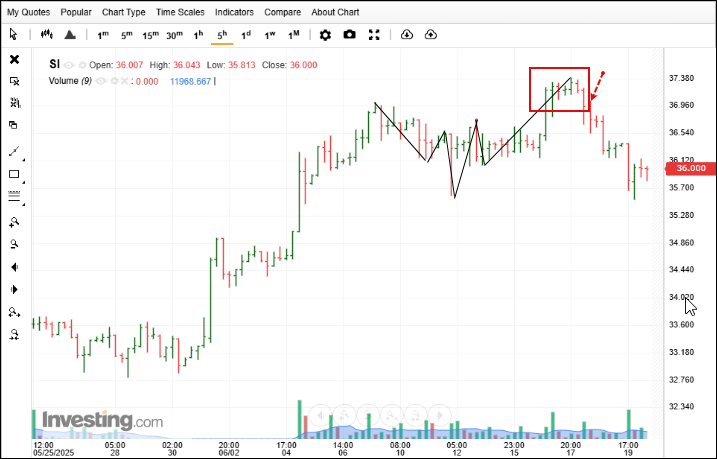717x459 pixels.
Task: Click the zoom out magnifier in left sidebar
Action: click(x=14, y=244)
